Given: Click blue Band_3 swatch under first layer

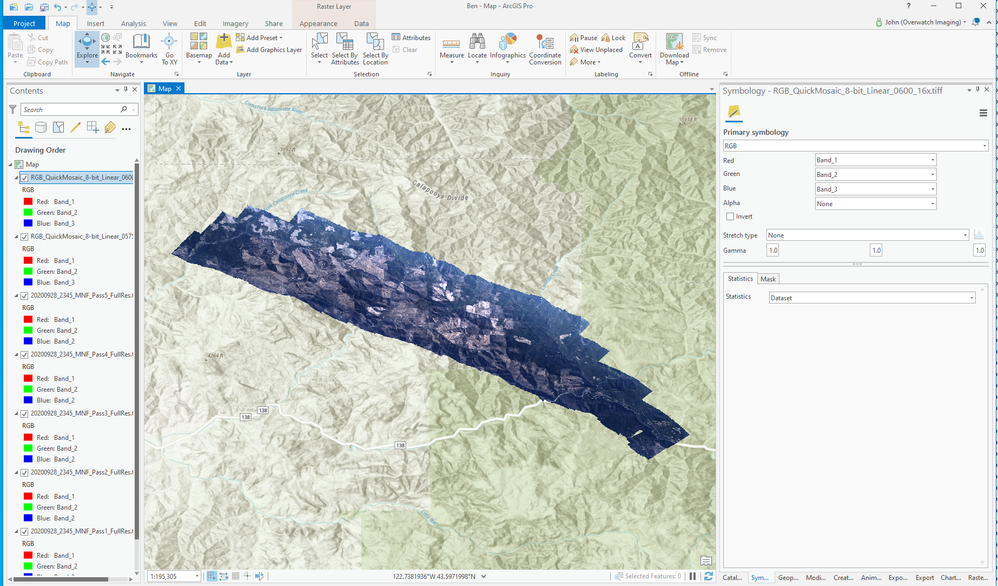Looking at the screenshot, I should (x=28, y=223).
